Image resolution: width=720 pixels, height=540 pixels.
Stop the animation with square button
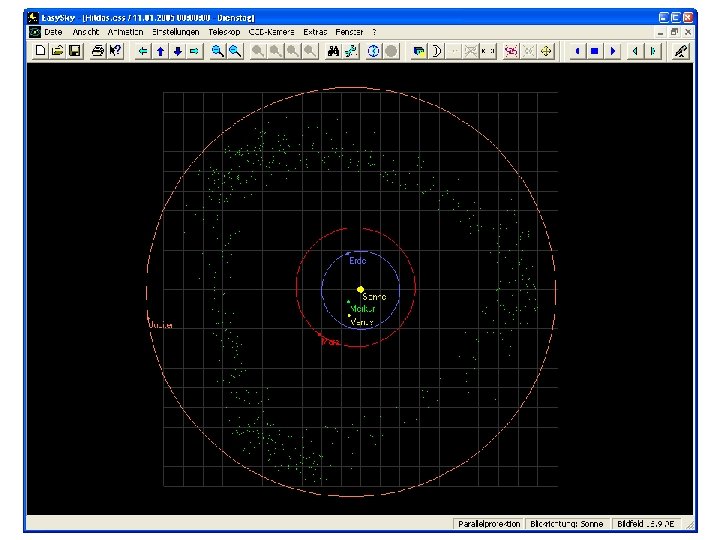click(x=594, y=50)
